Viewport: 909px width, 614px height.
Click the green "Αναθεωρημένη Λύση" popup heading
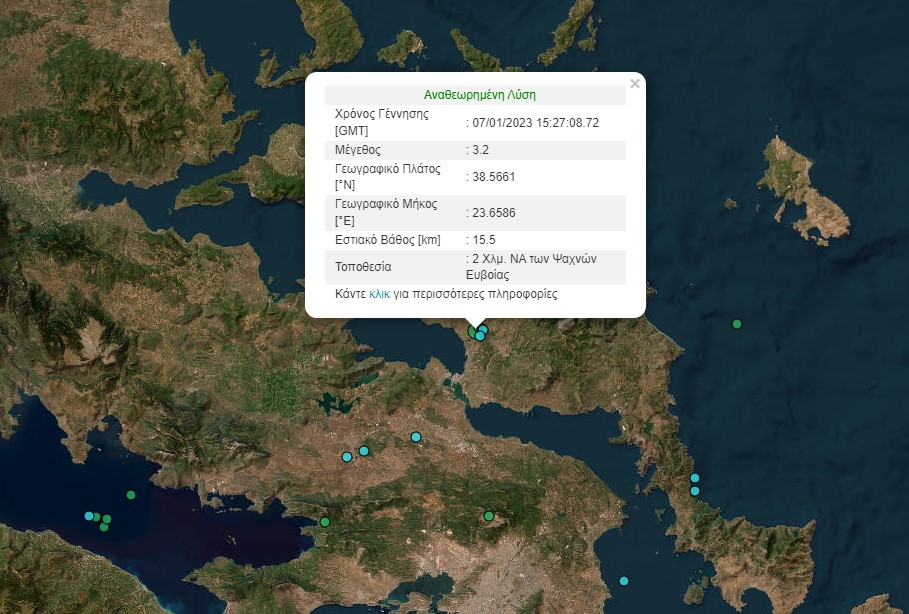480,95
